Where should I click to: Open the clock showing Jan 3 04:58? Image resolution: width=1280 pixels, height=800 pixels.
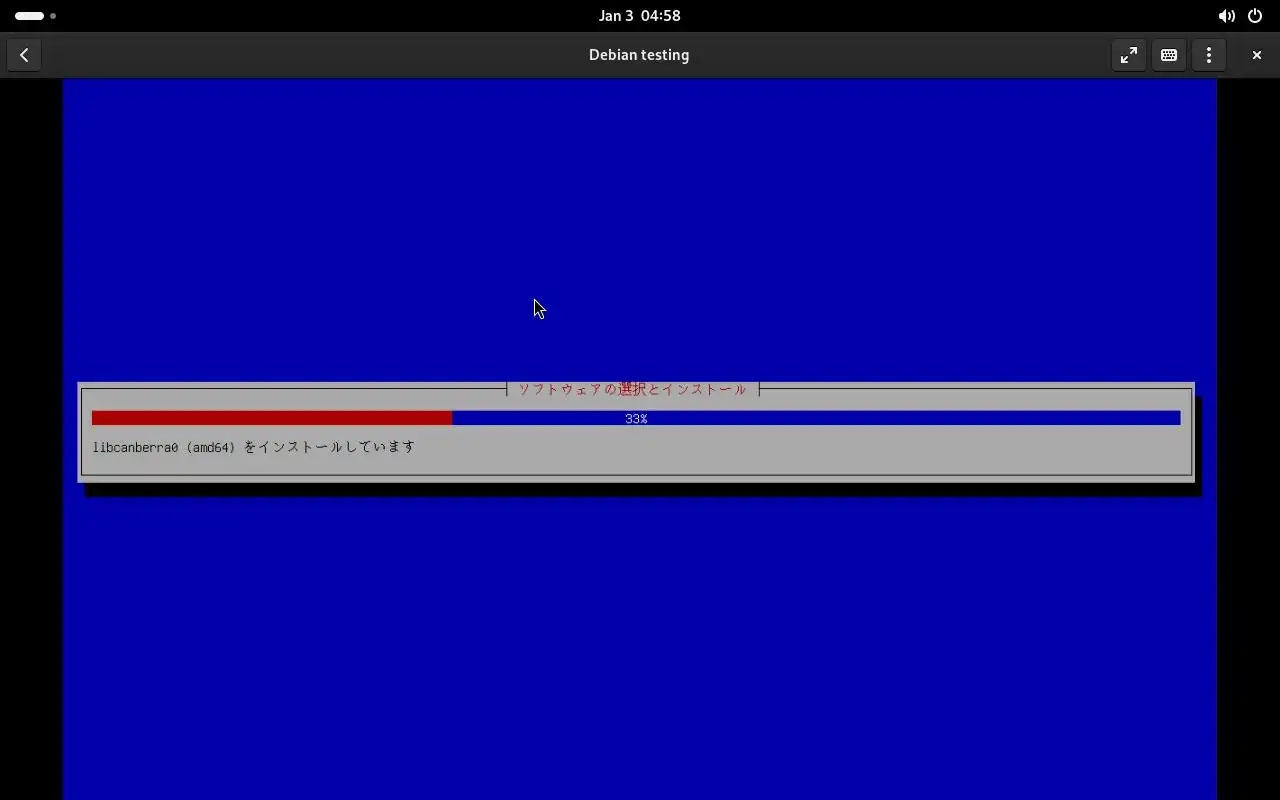tap(640, 16)
